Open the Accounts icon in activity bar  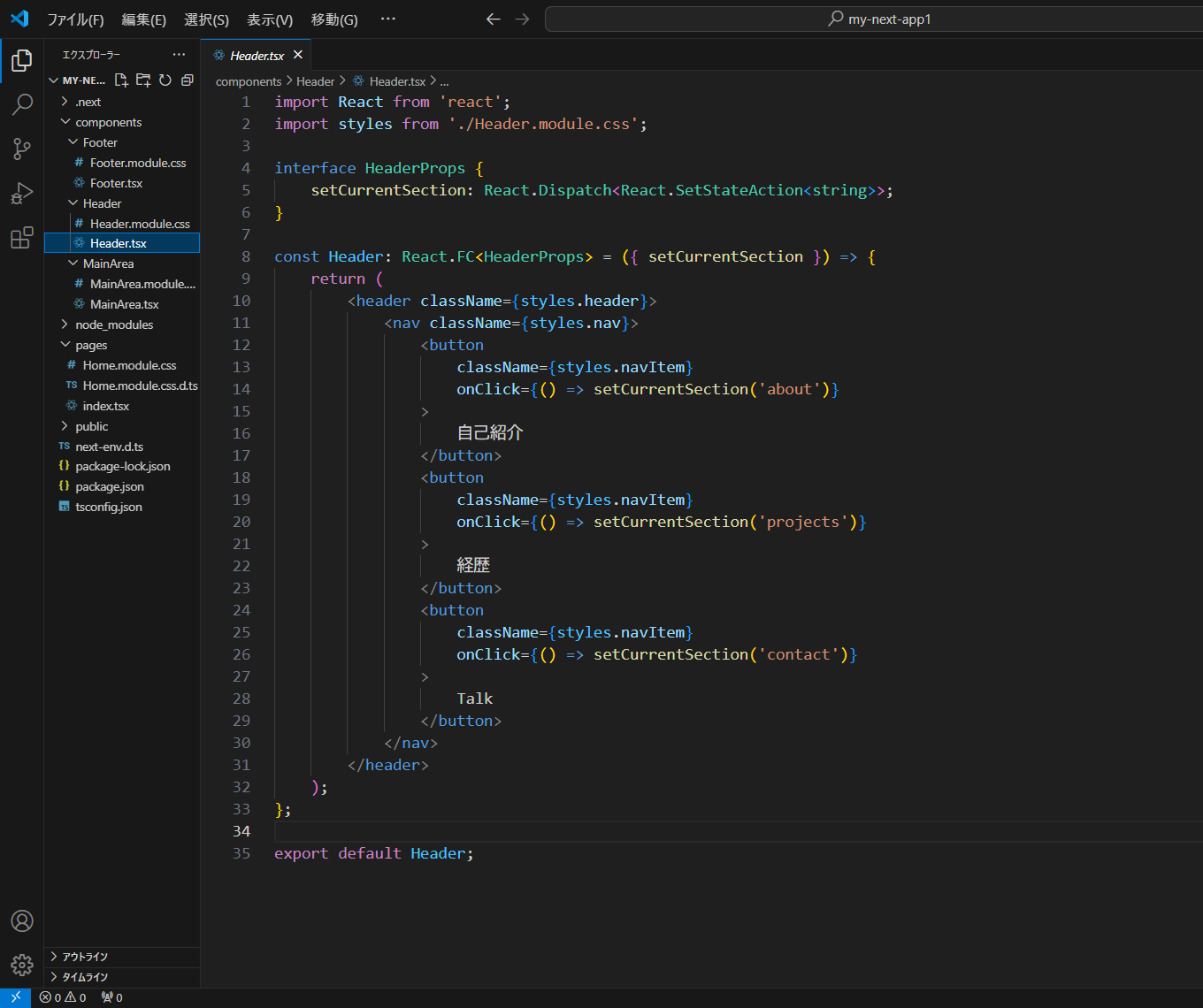click(22, 920)
